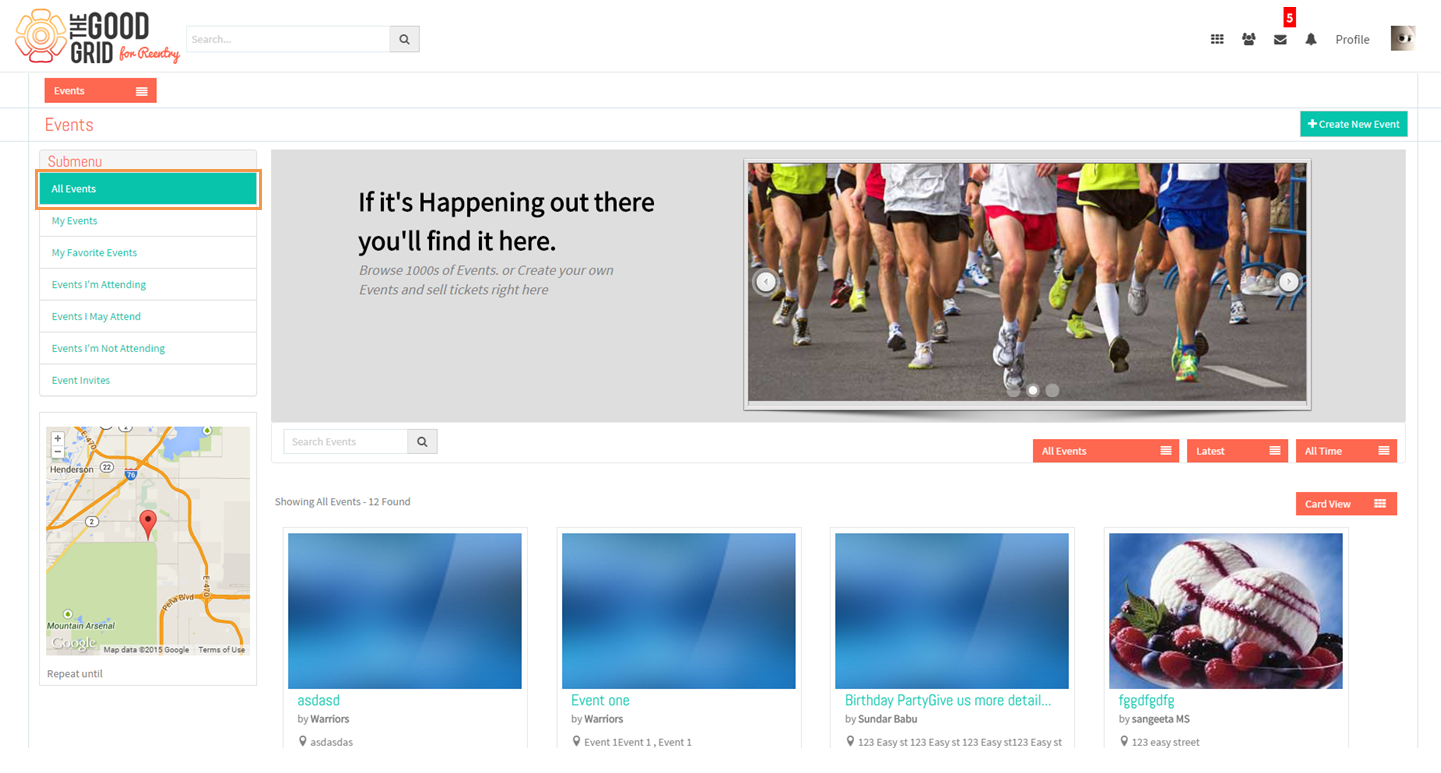Click Warriors under Event one
The width and height of the screenshot is (1441, 773).
tap(603, 719)
